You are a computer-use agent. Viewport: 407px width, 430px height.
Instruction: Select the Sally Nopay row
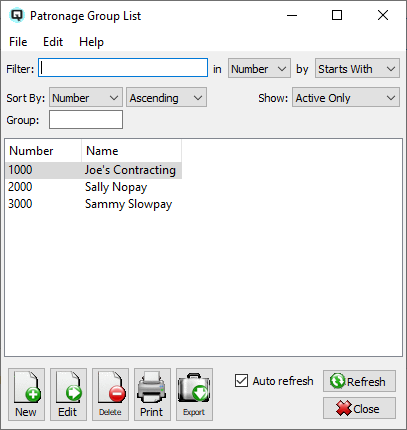tap(93, 187)
